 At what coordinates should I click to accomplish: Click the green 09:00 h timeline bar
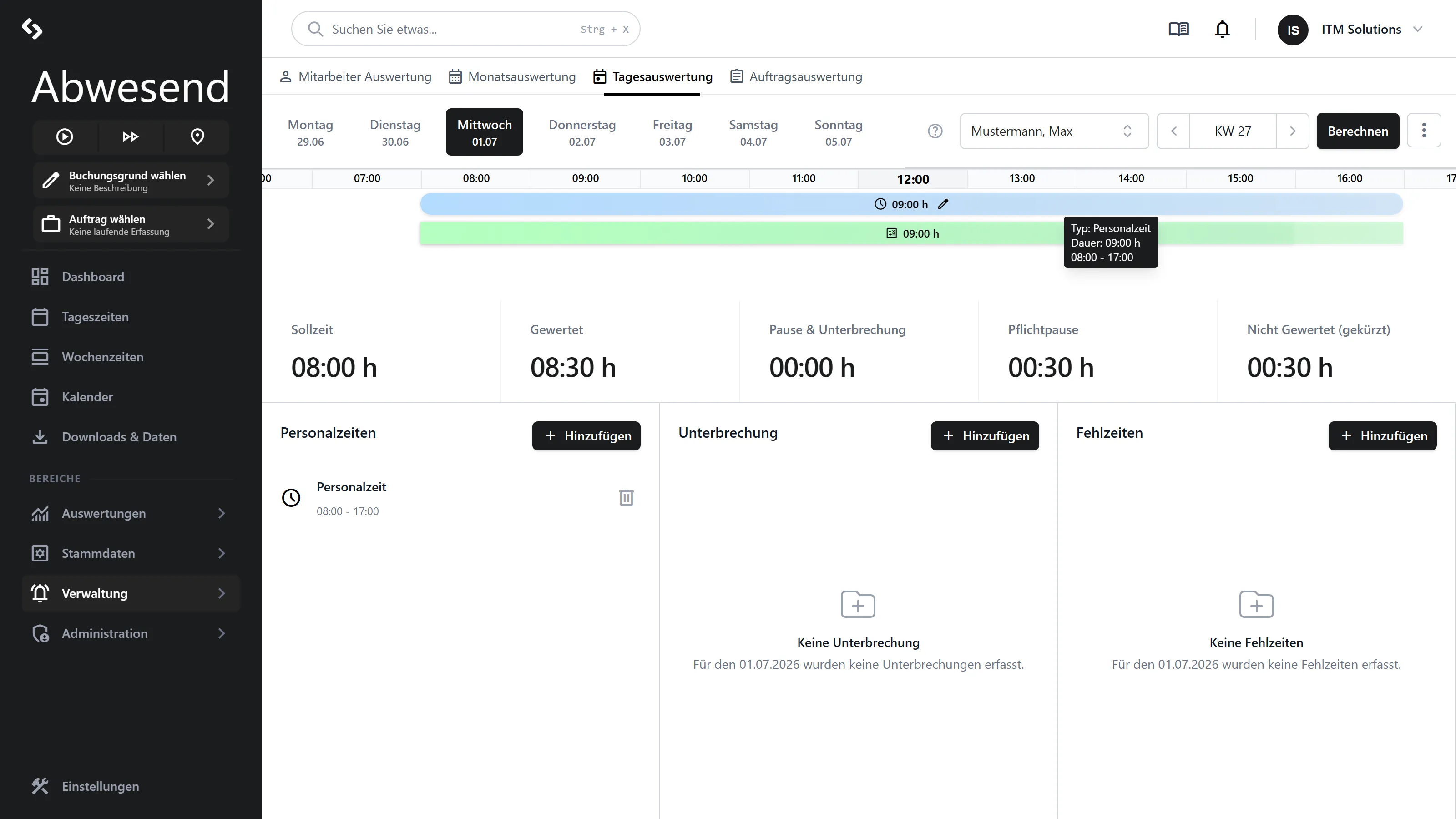click(911, 233)
